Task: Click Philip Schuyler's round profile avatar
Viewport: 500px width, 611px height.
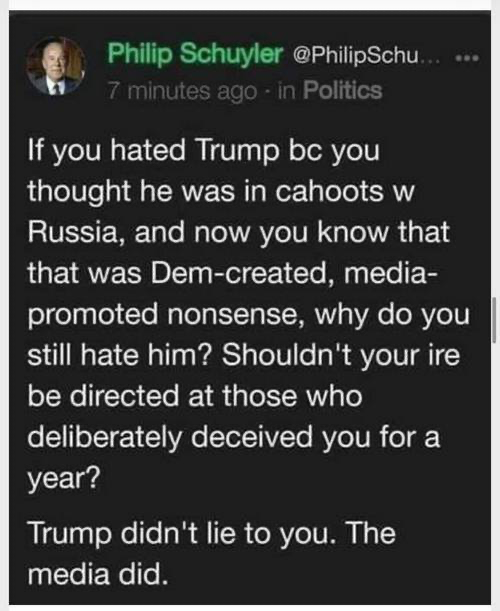Action: click(x=56, y=67)
